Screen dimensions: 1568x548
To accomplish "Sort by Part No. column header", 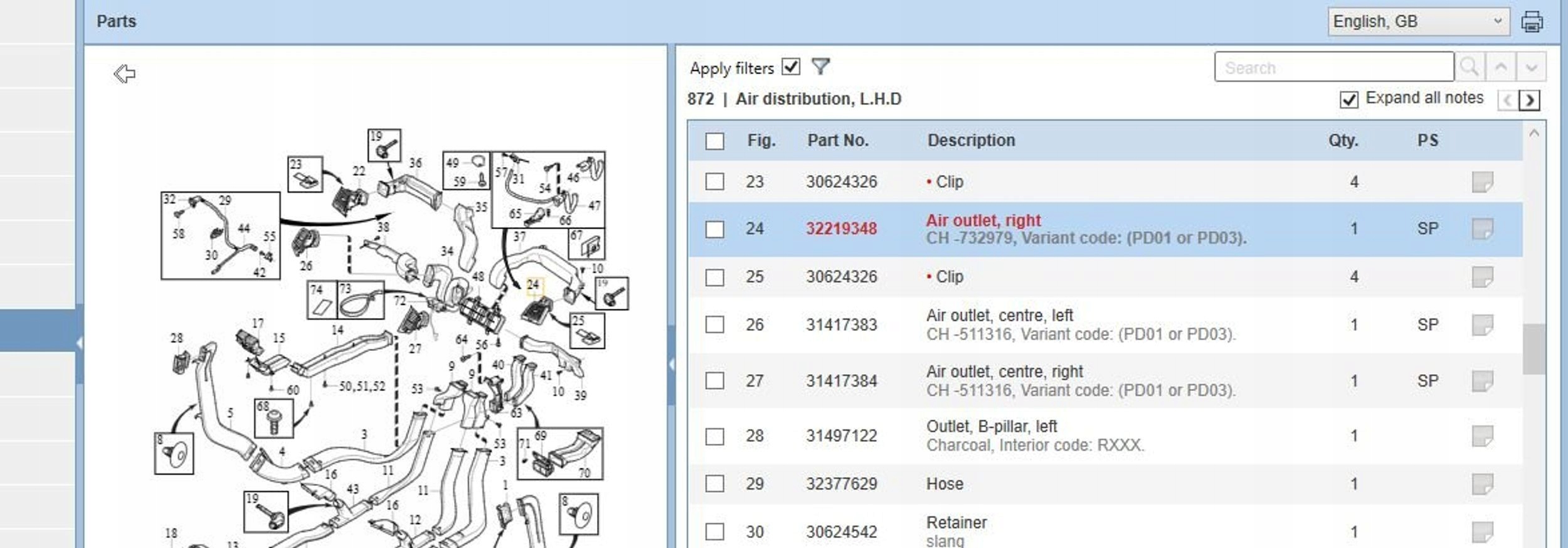I will [x=838, y=141].
